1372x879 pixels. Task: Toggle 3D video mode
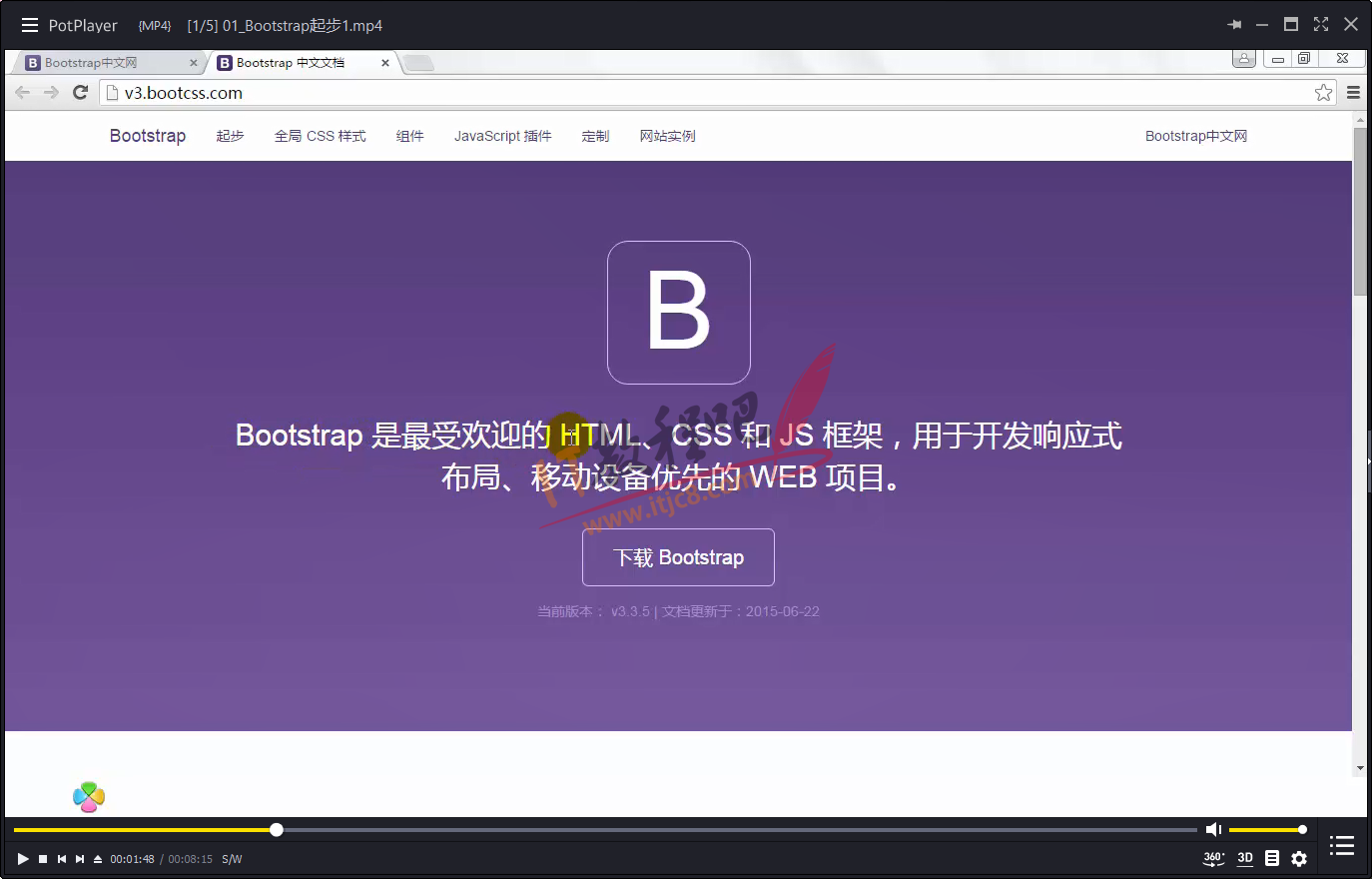[1245, 858]
